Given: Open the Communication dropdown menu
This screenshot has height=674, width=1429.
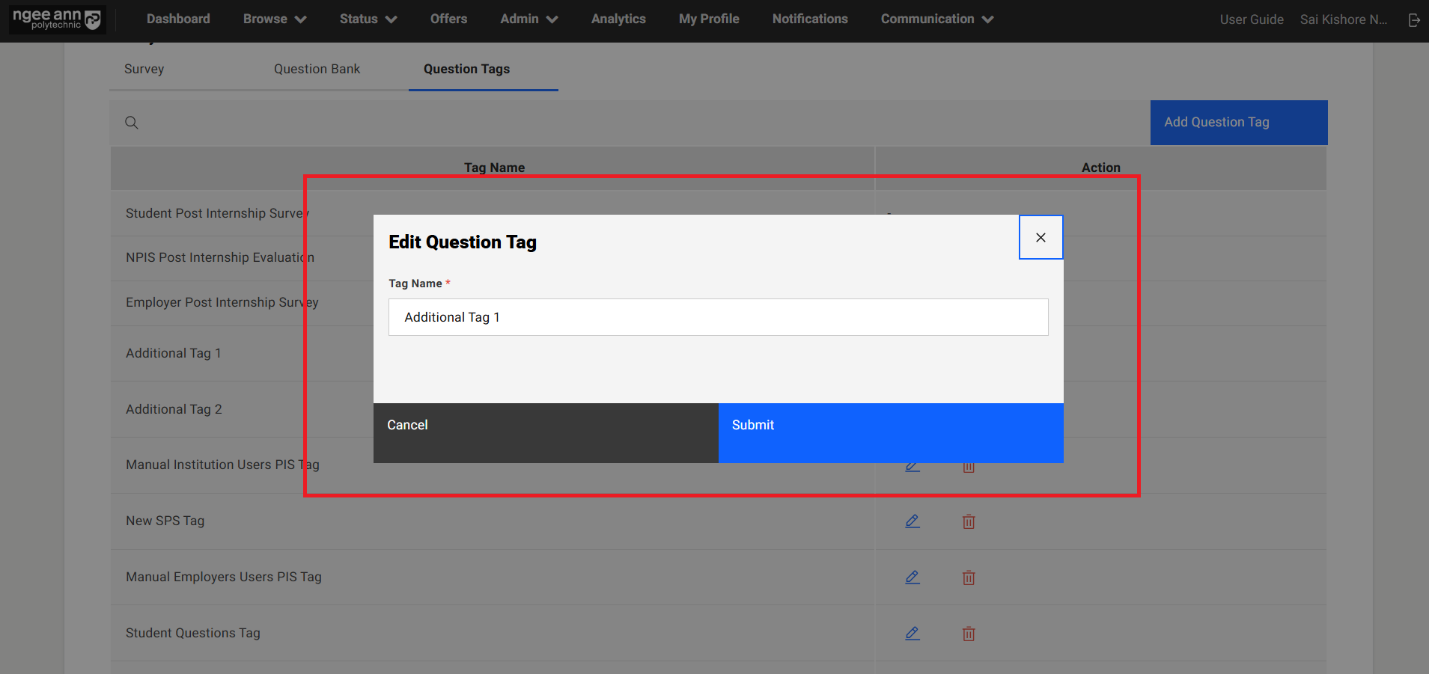Looking at the screenshot, I should (x=936, y=19).
